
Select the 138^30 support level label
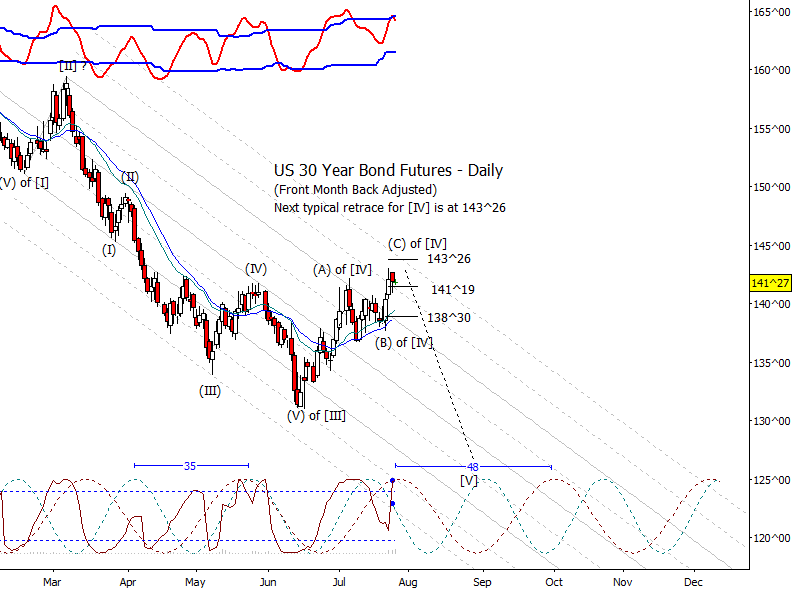coord(449,318)
